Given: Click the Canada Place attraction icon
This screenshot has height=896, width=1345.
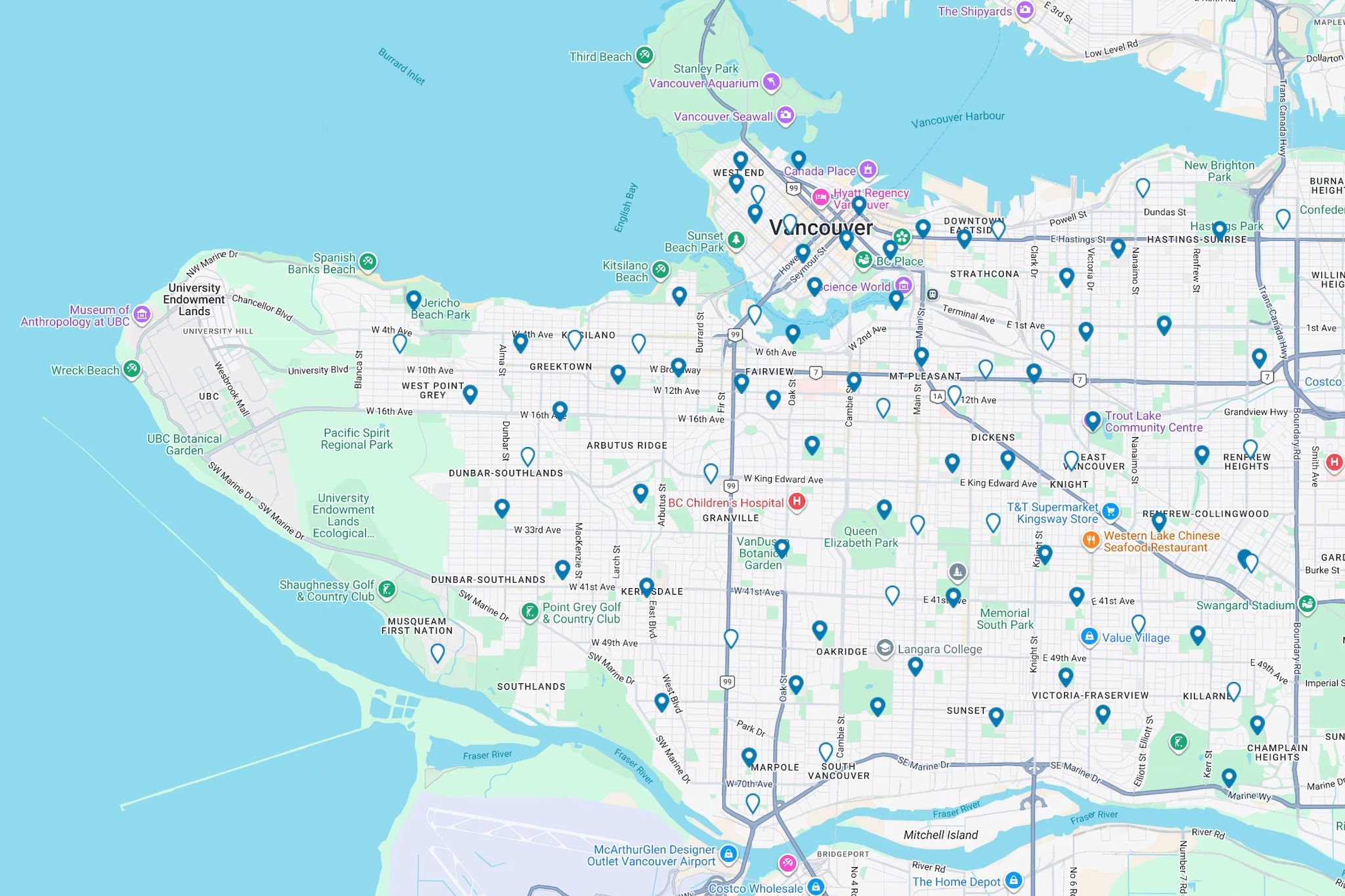Looking at the screenshot, I should pyautogui.click(x=868, y=170).
